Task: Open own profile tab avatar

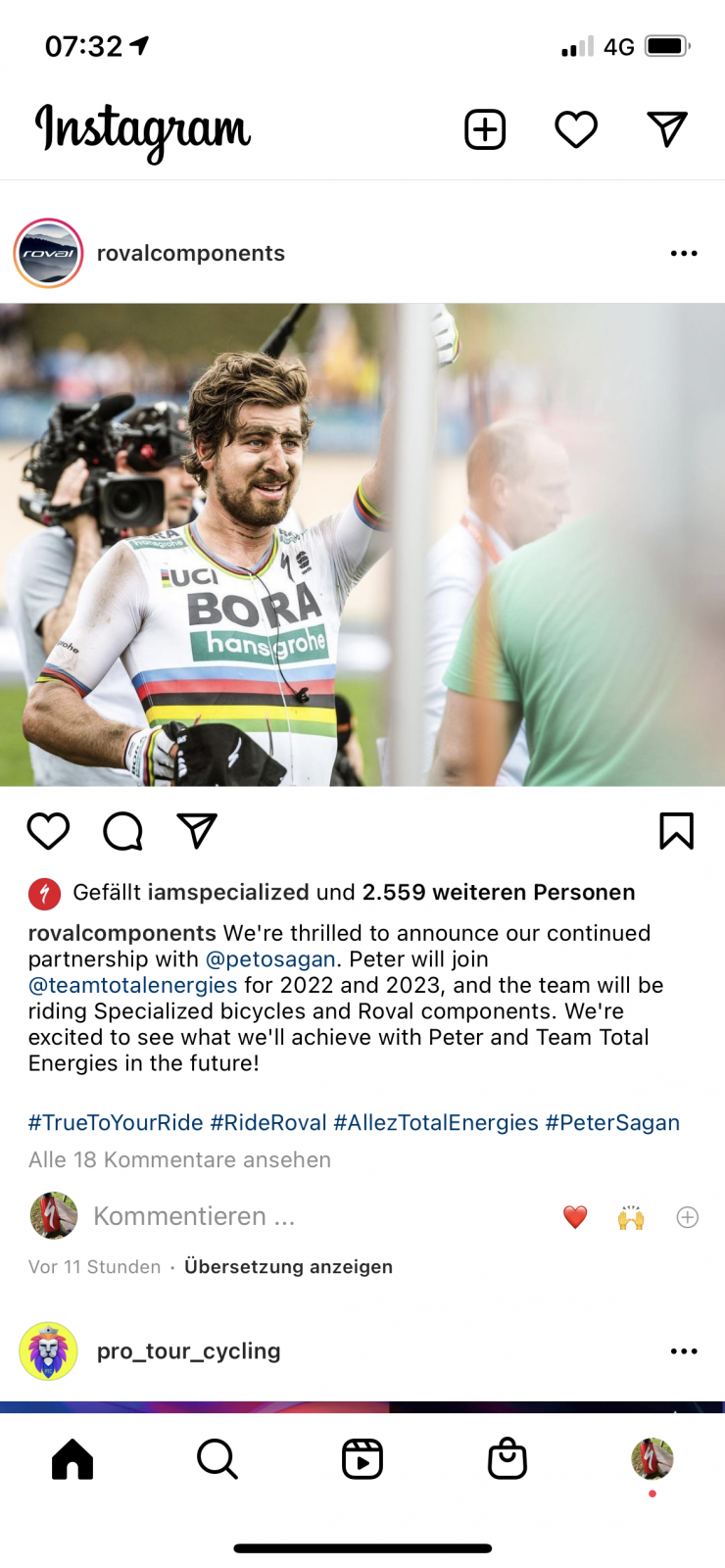Action: point(652,1459)
